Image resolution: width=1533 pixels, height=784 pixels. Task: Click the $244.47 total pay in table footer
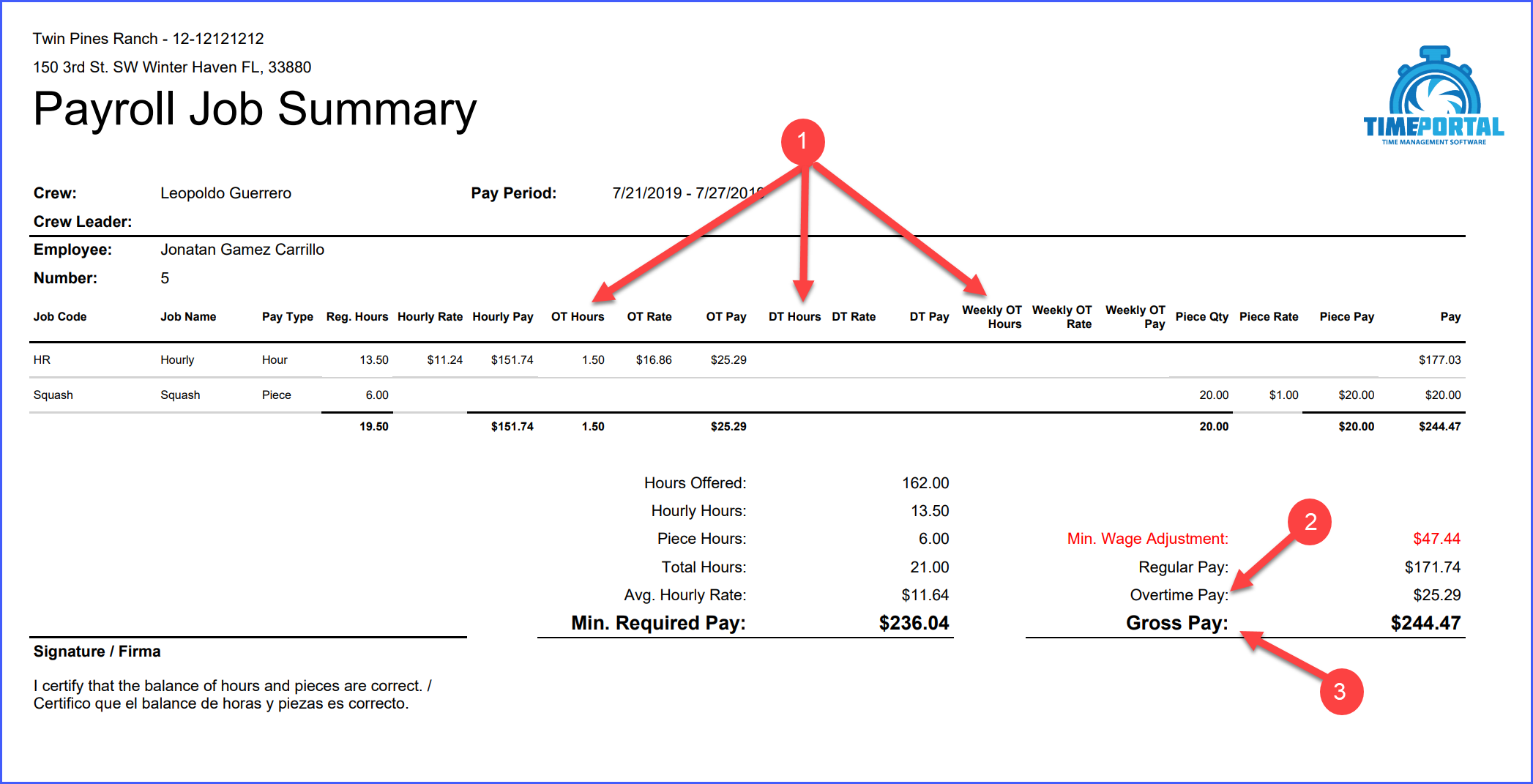click(x=1439, y=427)
